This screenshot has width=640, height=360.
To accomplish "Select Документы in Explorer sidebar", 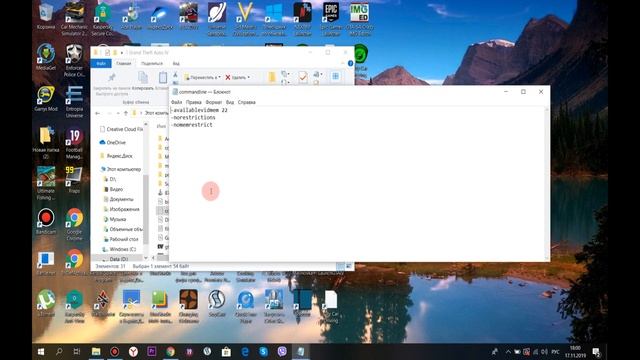I will tap(118, 199).
